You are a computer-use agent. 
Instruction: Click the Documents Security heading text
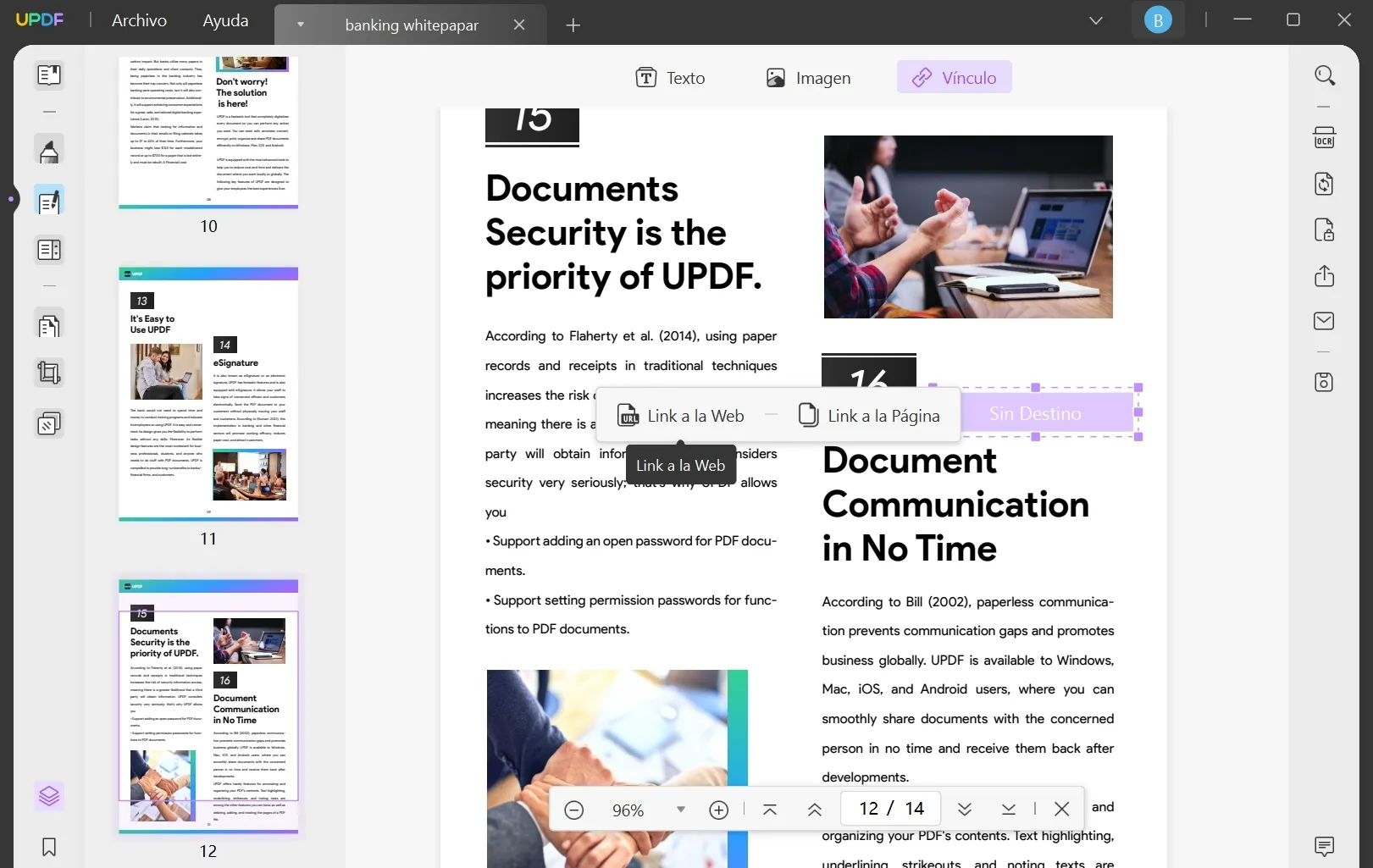point(624,232)
